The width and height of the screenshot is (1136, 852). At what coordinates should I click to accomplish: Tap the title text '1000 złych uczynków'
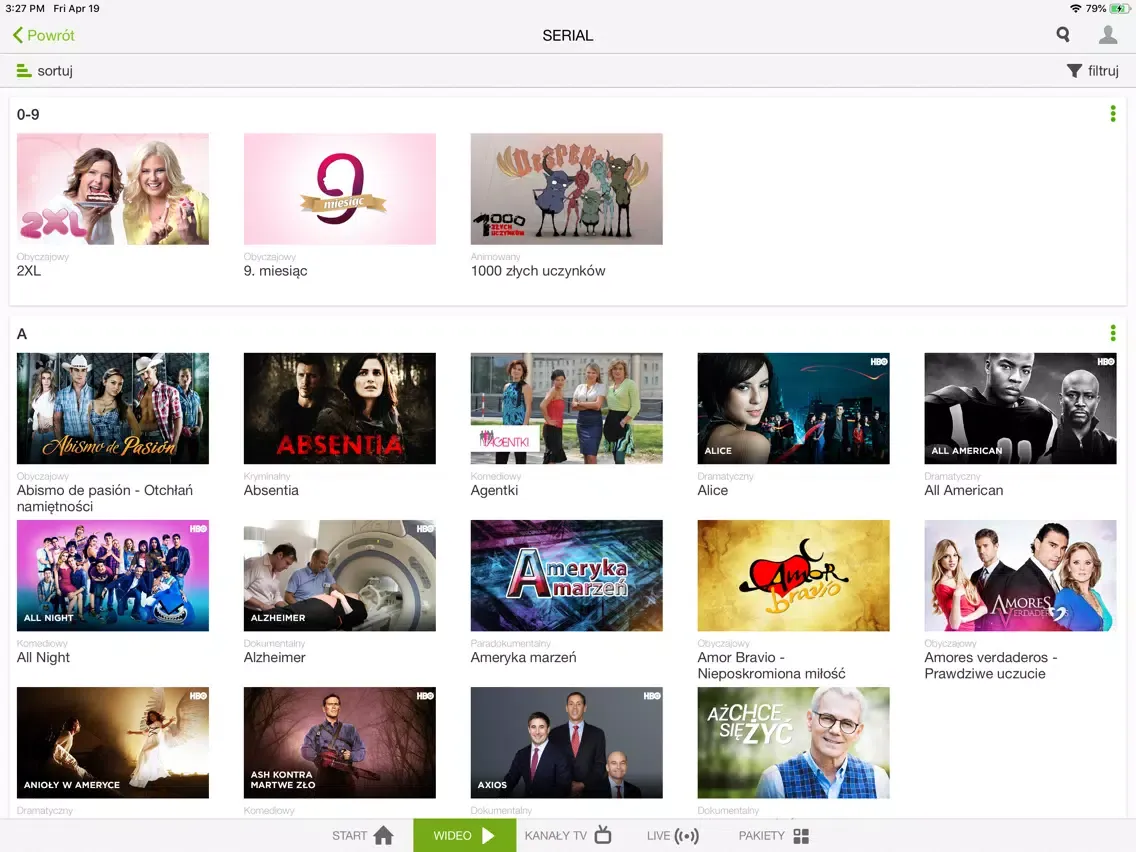[538, 271]
